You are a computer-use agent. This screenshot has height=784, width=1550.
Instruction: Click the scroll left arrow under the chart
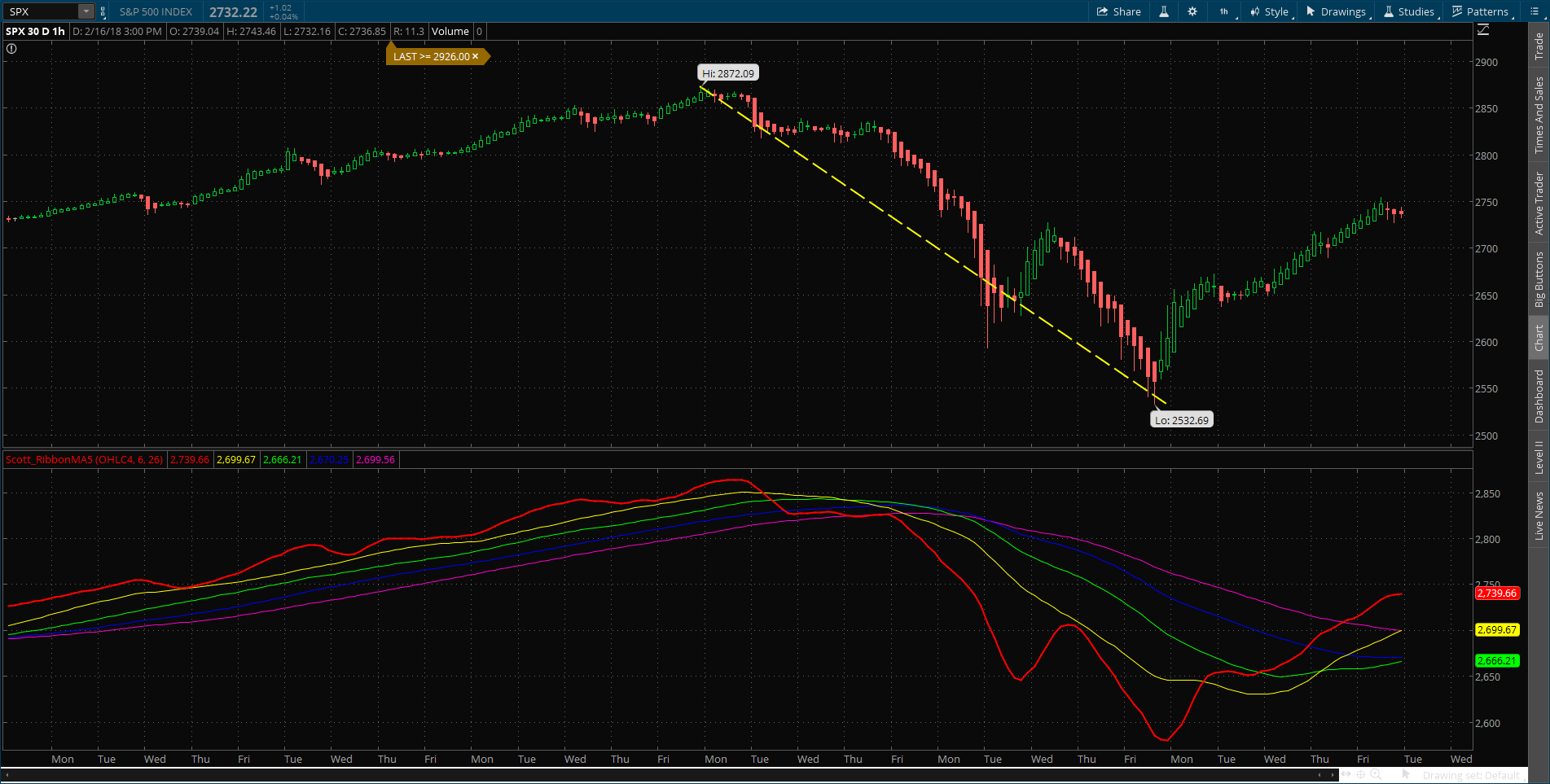6,774
